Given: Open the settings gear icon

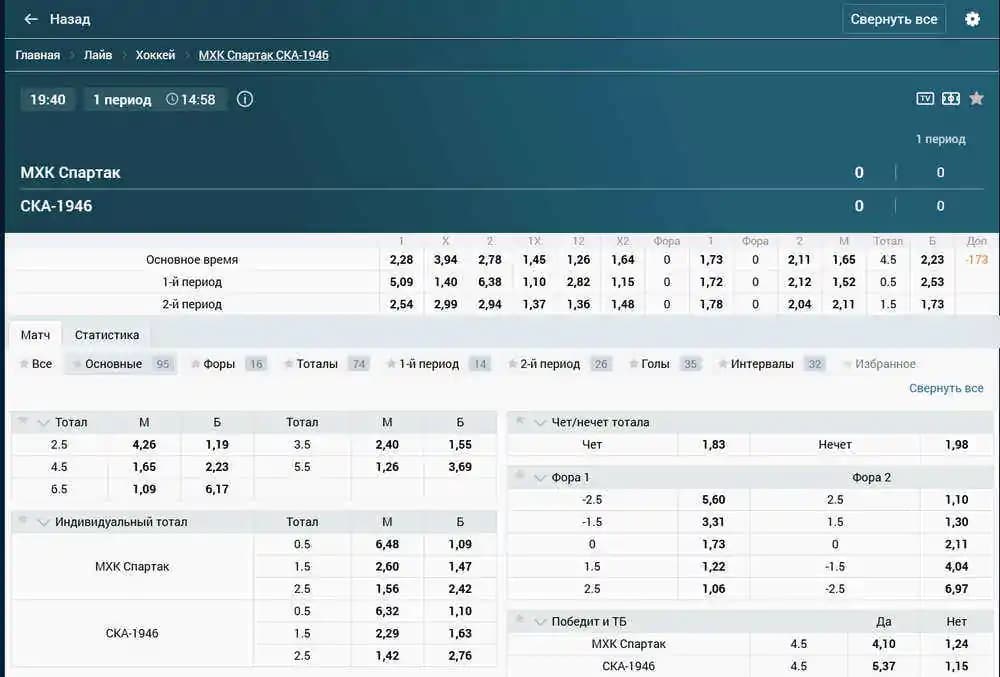Looking at the screenshot, I should [x=972, y=19].
